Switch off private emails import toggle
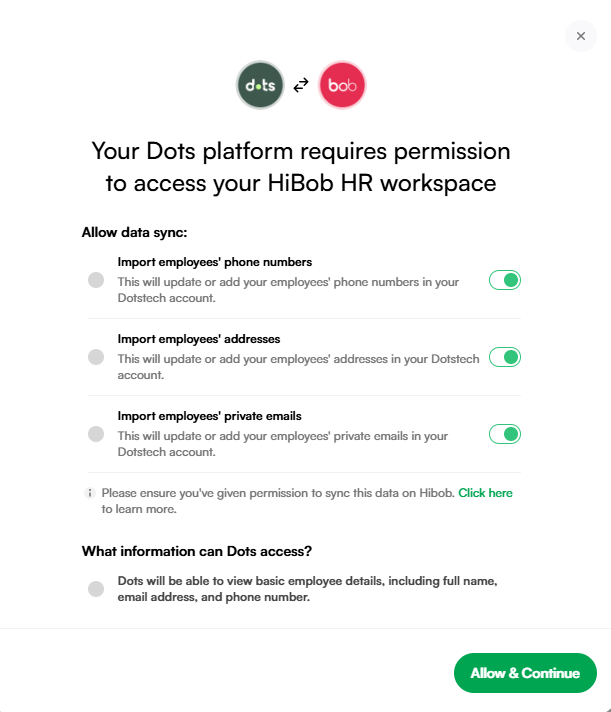This screenshot has width=611, height=712. (505, 434)
